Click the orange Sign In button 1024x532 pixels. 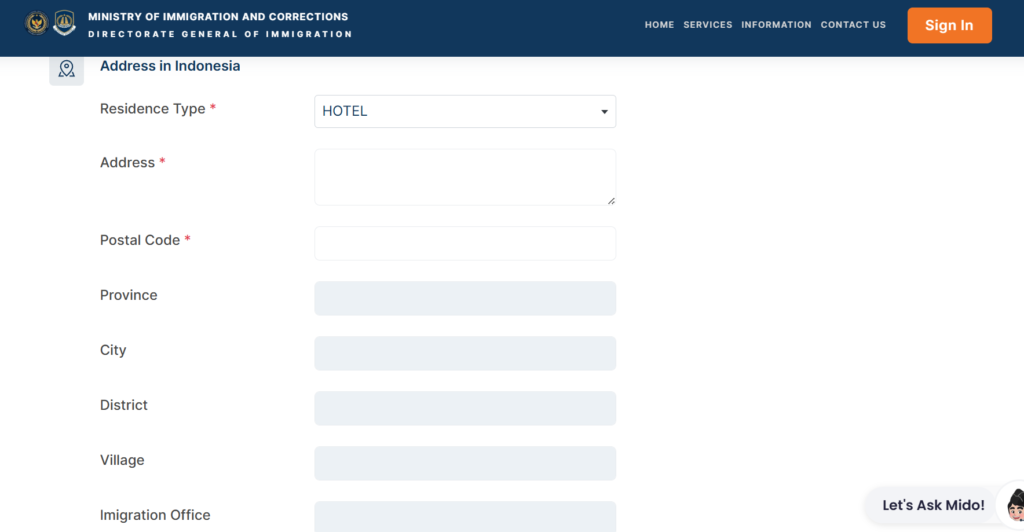click(x=949, y=25)
